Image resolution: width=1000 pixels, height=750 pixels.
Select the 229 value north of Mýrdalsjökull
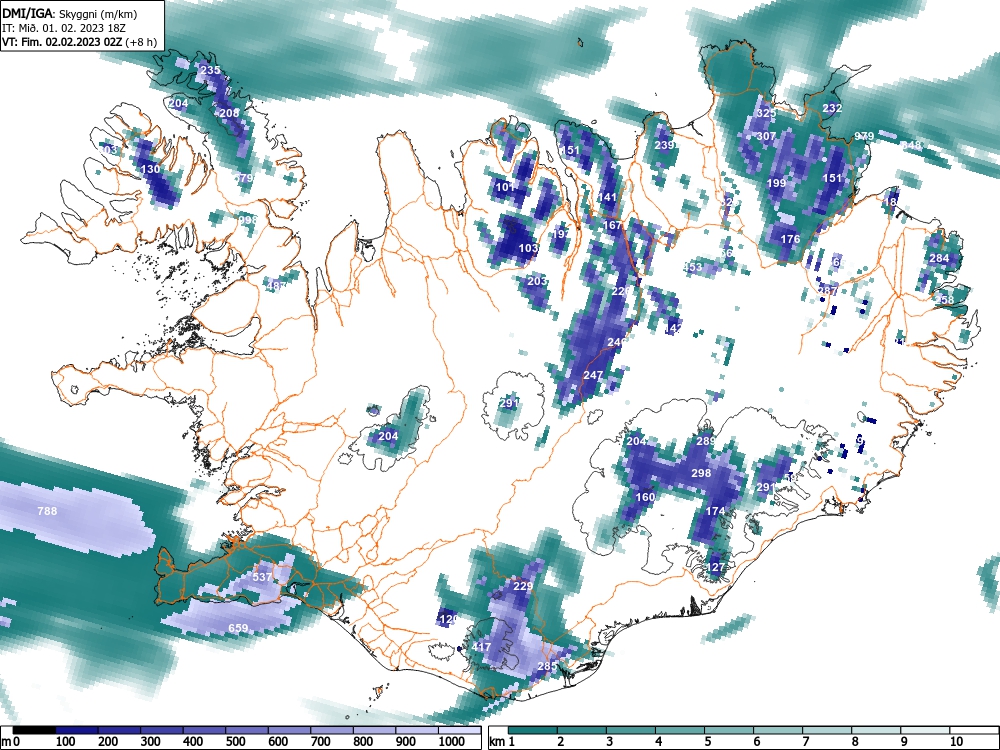coord(523,585)
